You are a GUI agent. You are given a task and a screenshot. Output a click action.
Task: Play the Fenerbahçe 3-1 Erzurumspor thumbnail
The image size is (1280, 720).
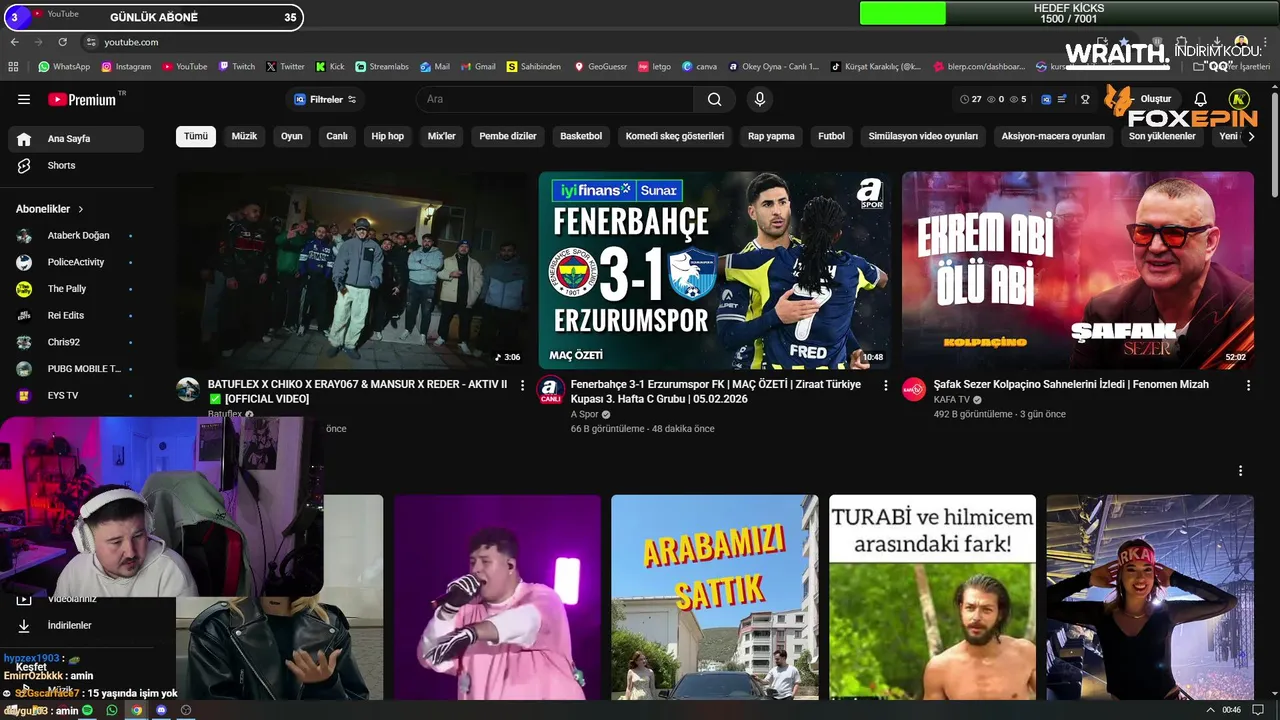714,270
